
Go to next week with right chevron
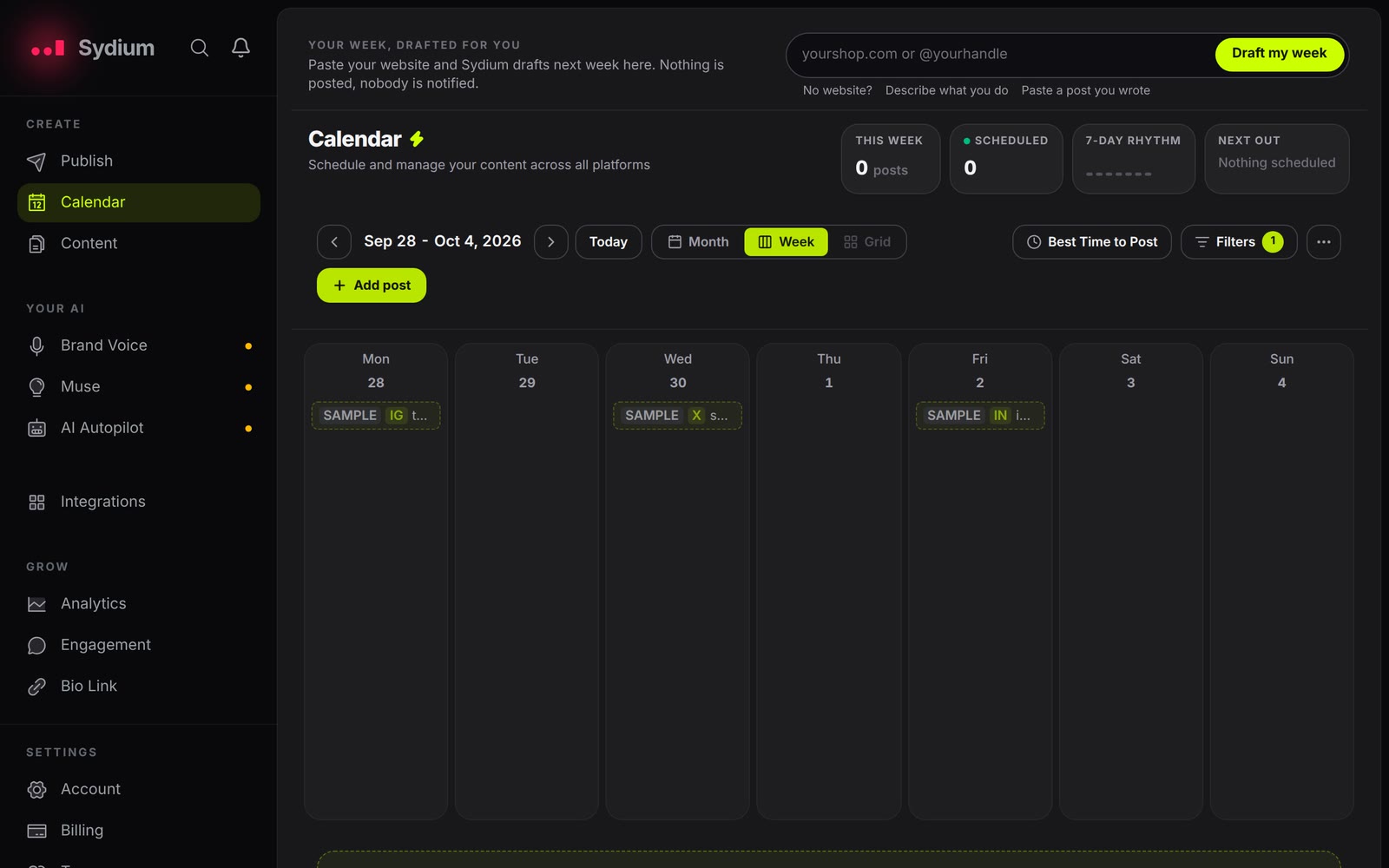click(551, 242)
